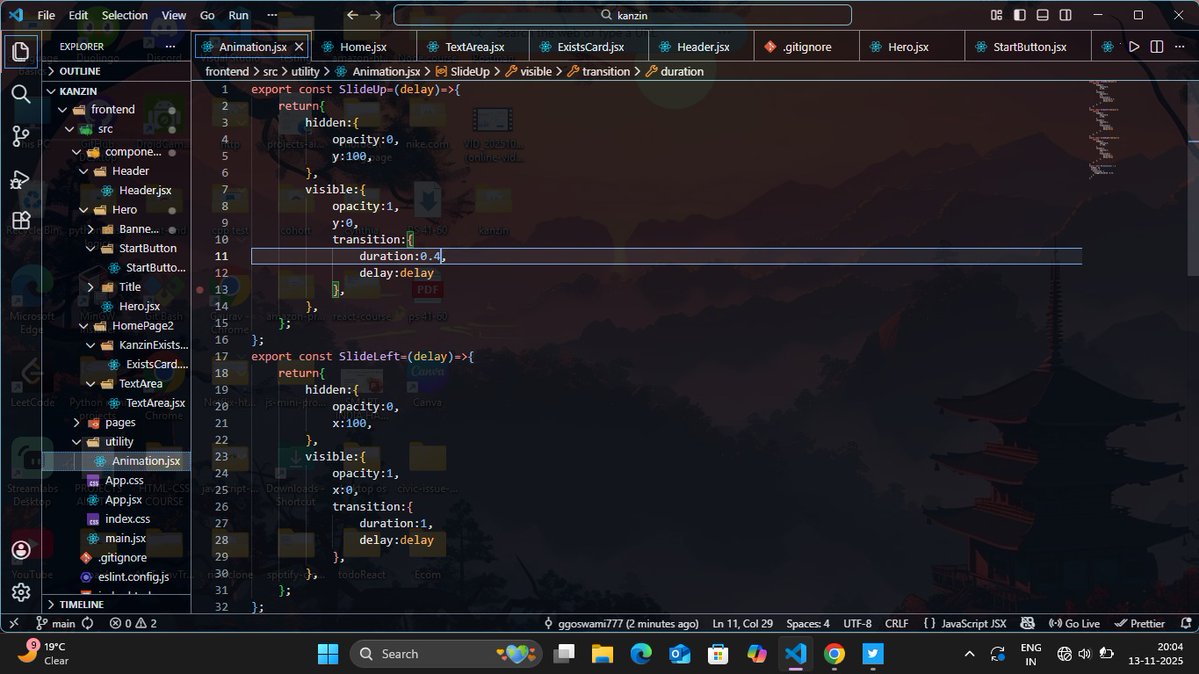Viewport: 1199px width, 674px height.
Task: Open the Search view in the activity bar
Action: pos(22,94)
